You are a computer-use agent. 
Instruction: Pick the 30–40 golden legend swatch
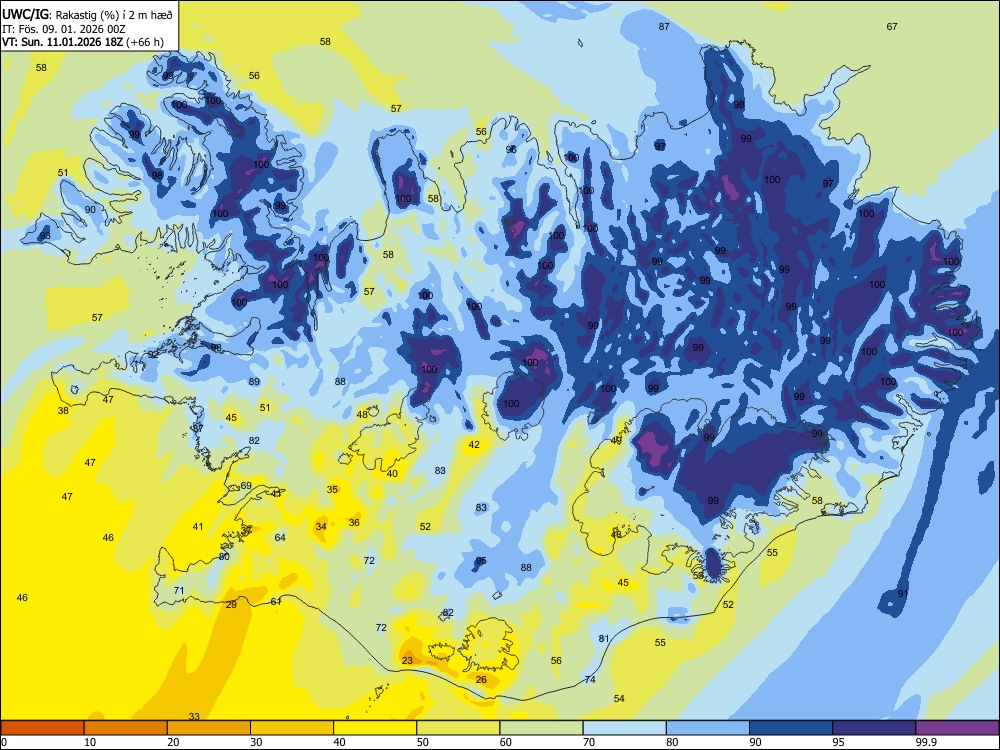(x=292, y=728)
